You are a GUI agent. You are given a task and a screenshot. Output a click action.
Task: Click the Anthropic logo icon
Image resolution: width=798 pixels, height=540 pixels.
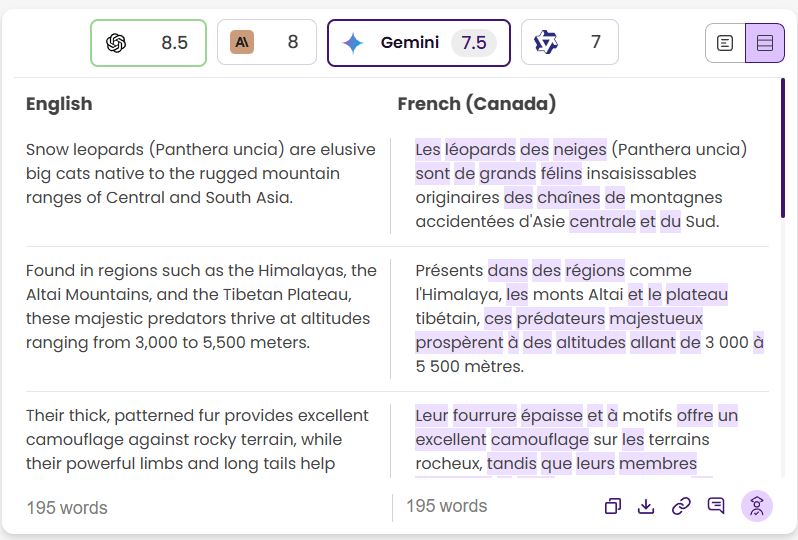click(241, 42)
